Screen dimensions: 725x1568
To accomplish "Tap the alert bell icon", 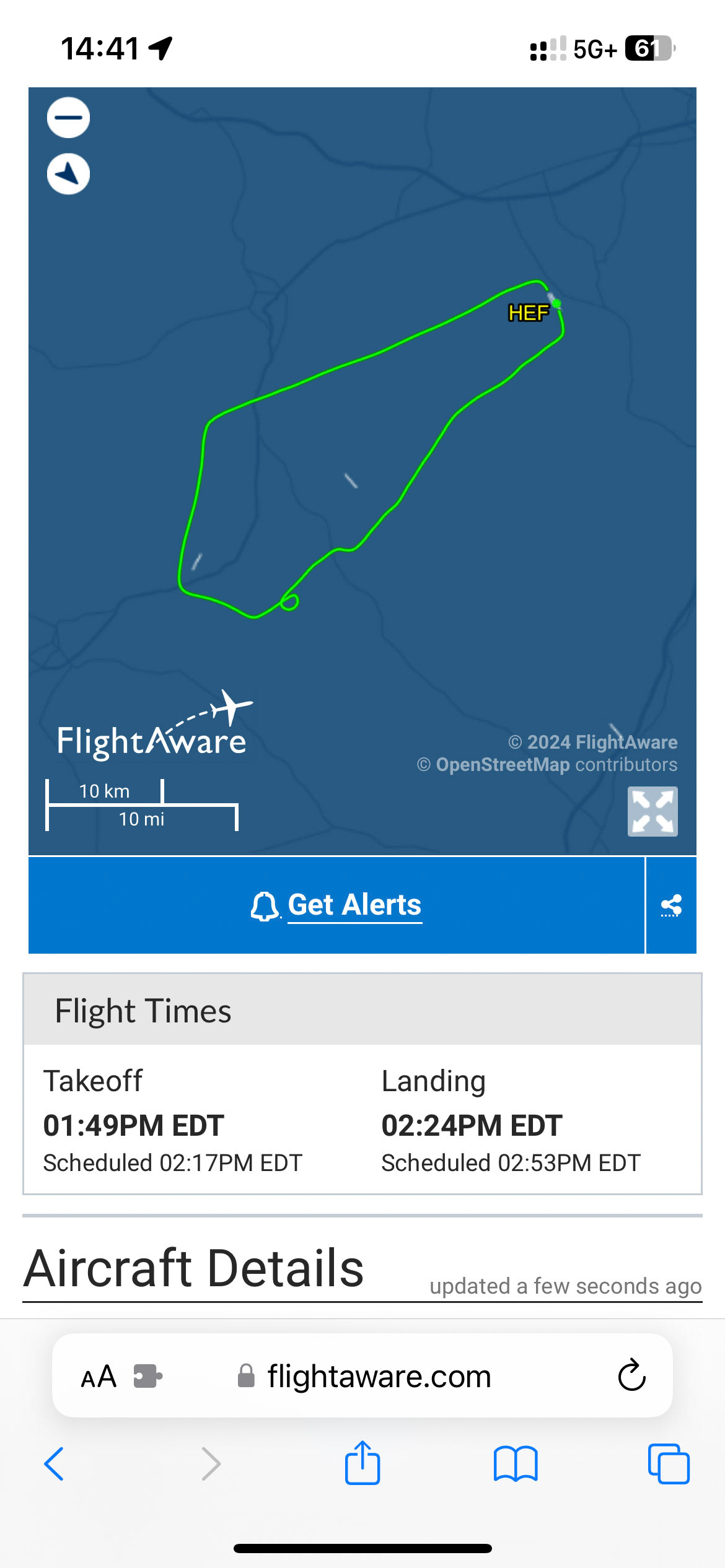I will point(265,907).
